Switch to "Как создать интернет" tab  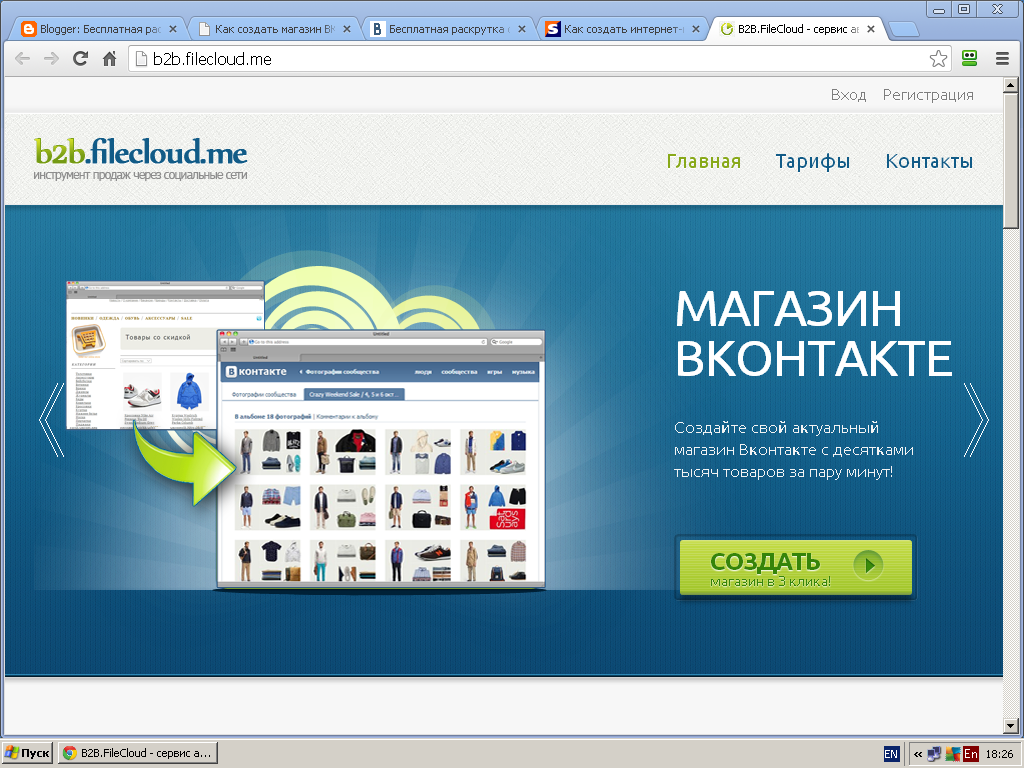click(x=622, y=29)
